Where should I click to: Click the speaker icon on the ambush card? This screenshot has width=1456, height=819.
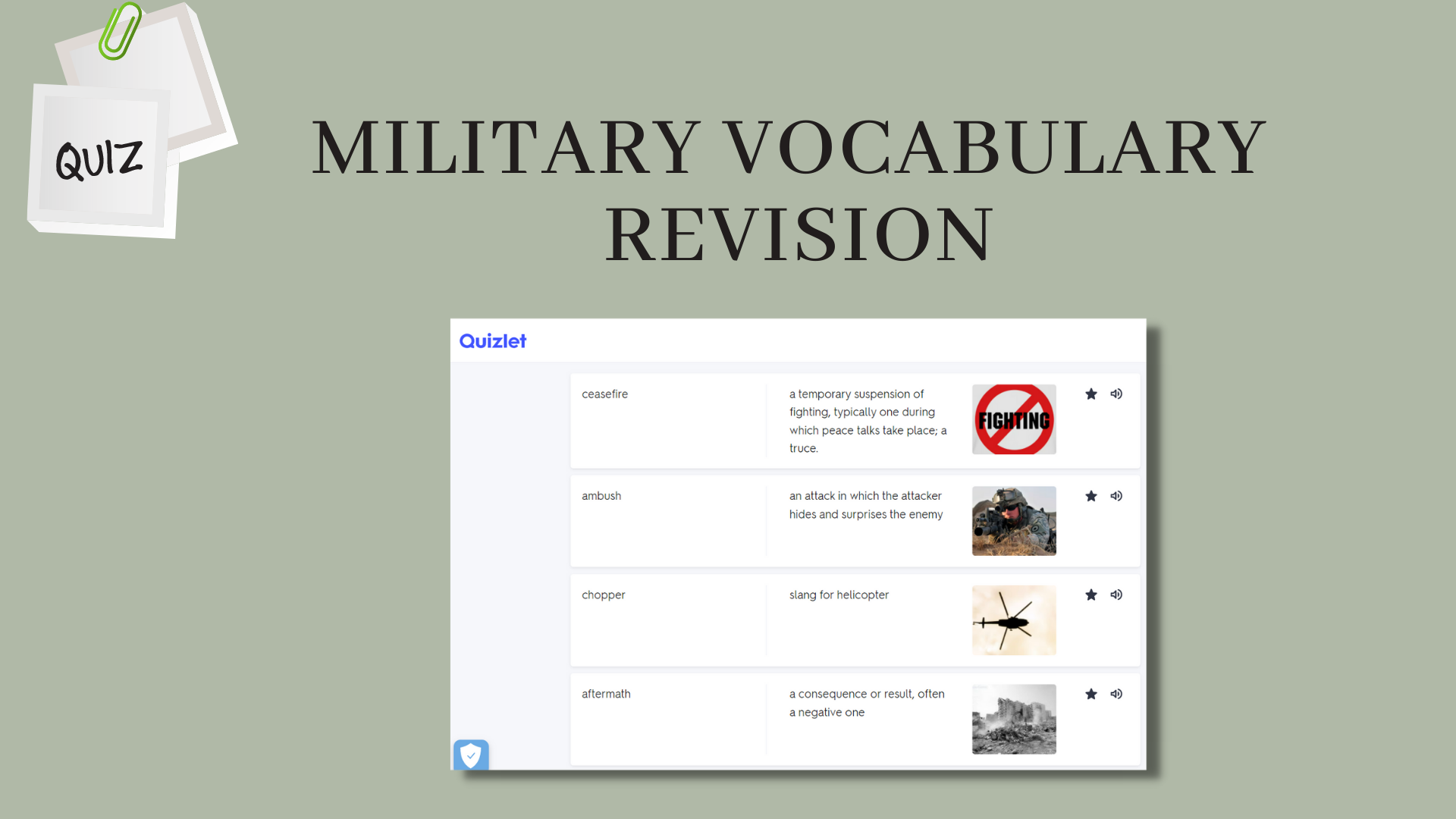(1116, 496)
